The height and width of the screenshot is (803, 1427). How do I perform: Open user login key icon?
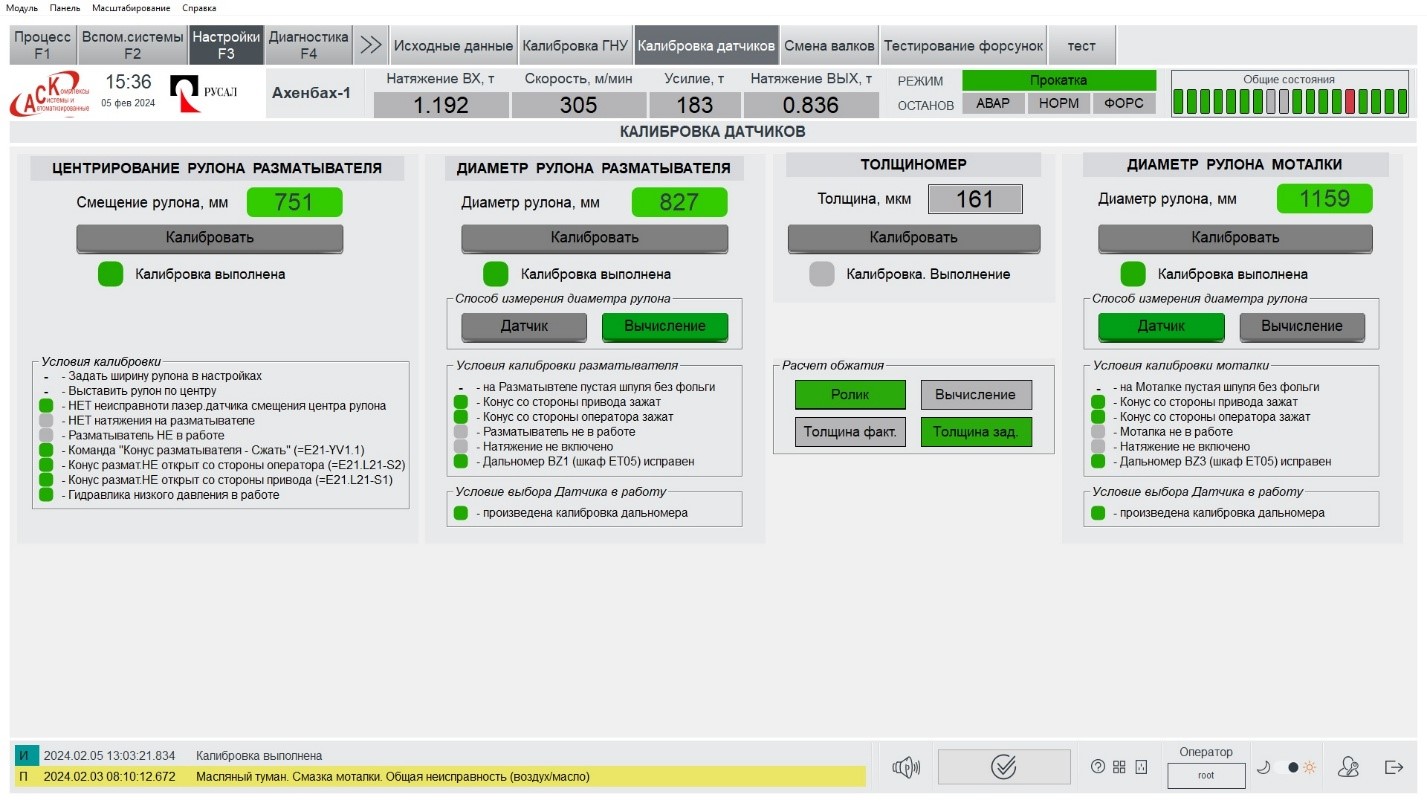[x=1348, y=767]
